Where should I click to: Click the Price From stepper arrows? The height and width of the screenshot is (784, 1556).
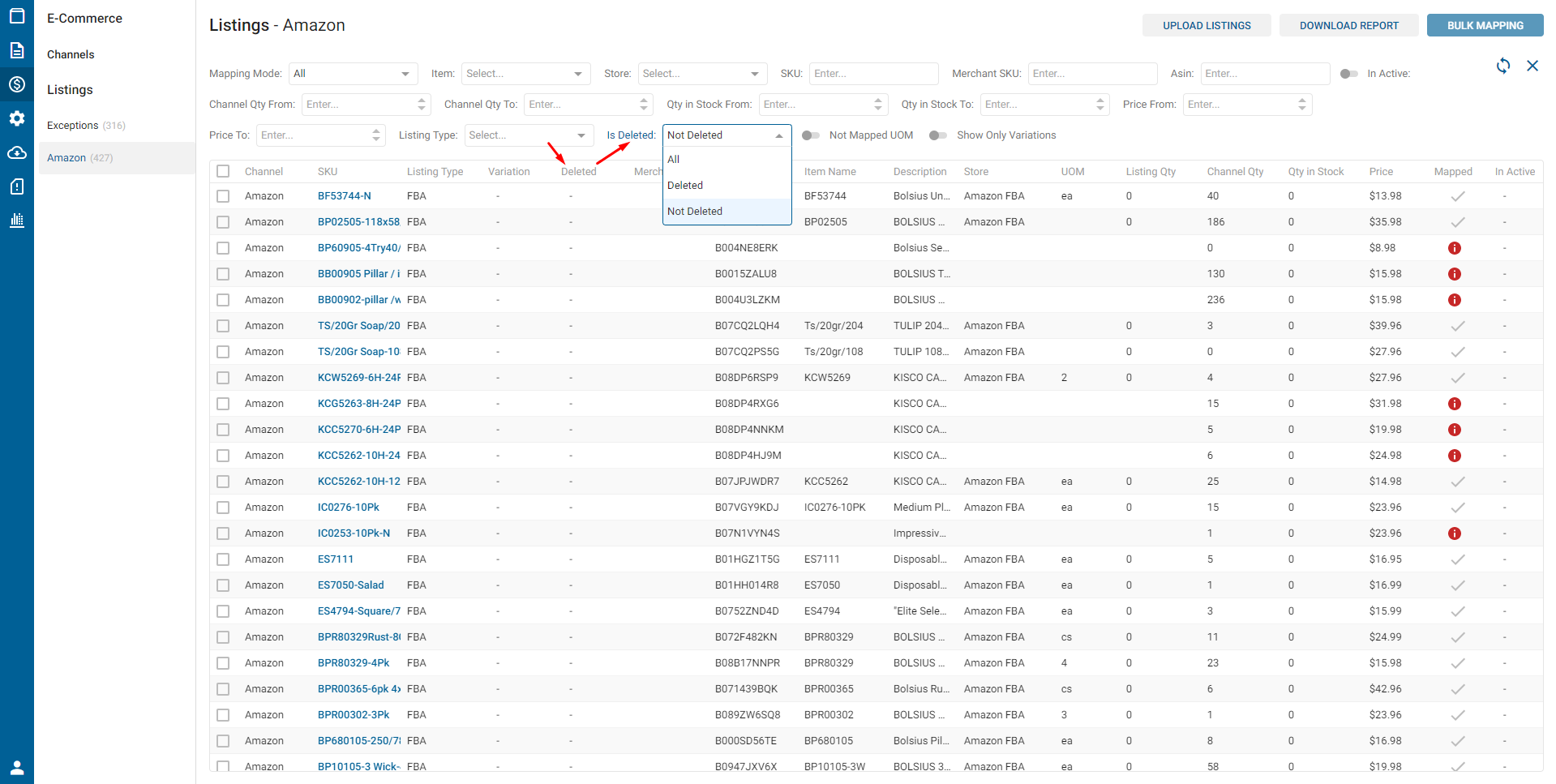1302,105
